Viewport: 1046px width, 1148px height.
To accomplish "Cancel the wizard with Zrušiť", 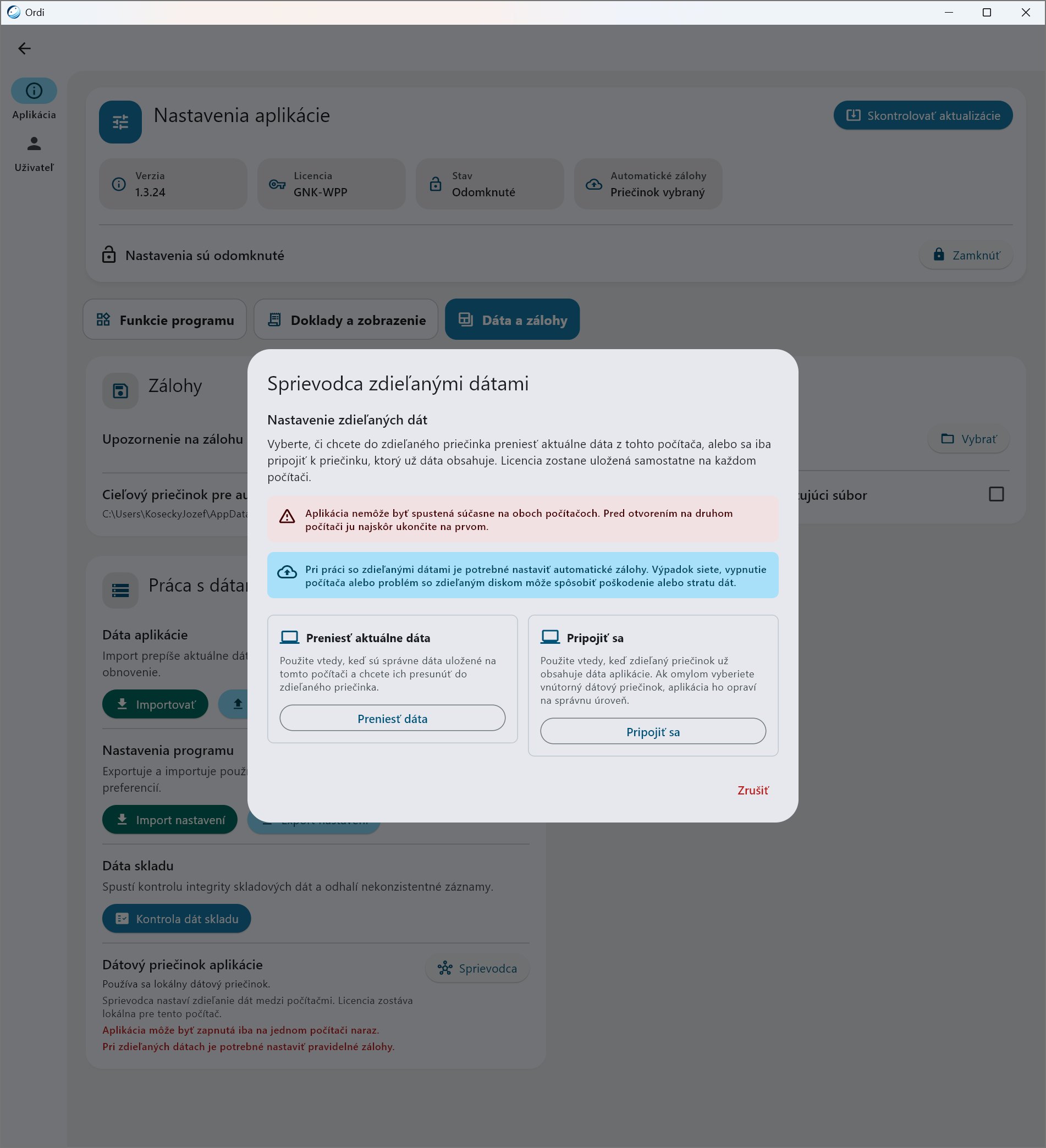I will 752,791.
